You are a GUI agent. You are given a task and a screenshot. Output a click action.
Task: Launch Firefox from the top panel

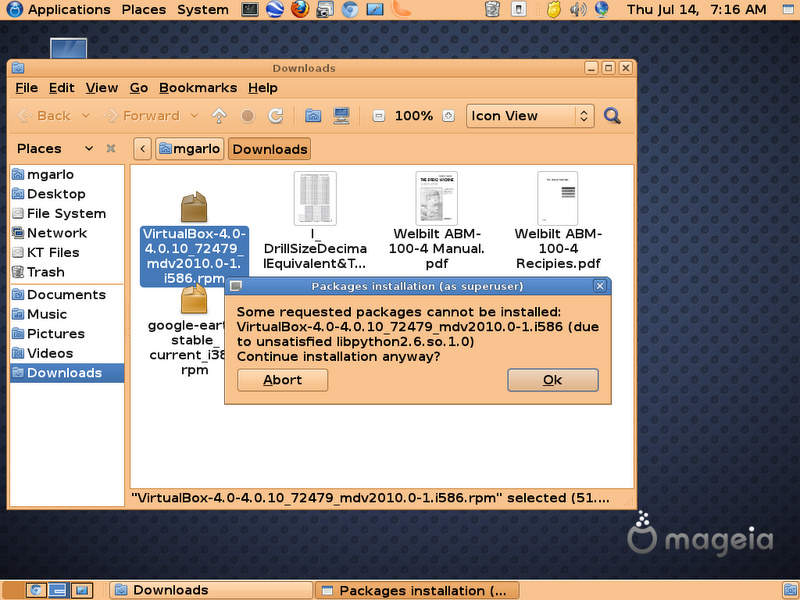[299, 9]
